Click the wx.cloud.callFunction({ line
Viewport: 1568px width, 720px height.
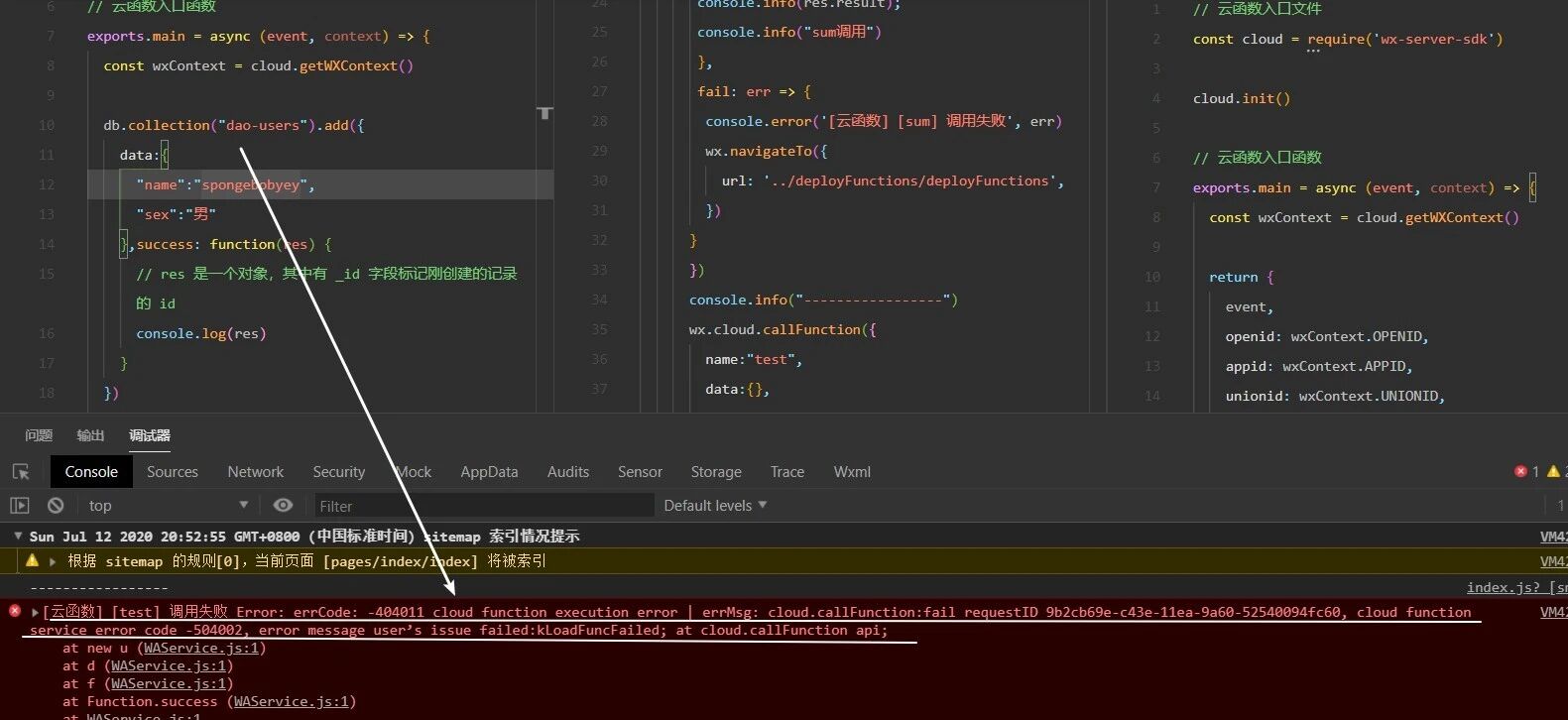point(783,330)
